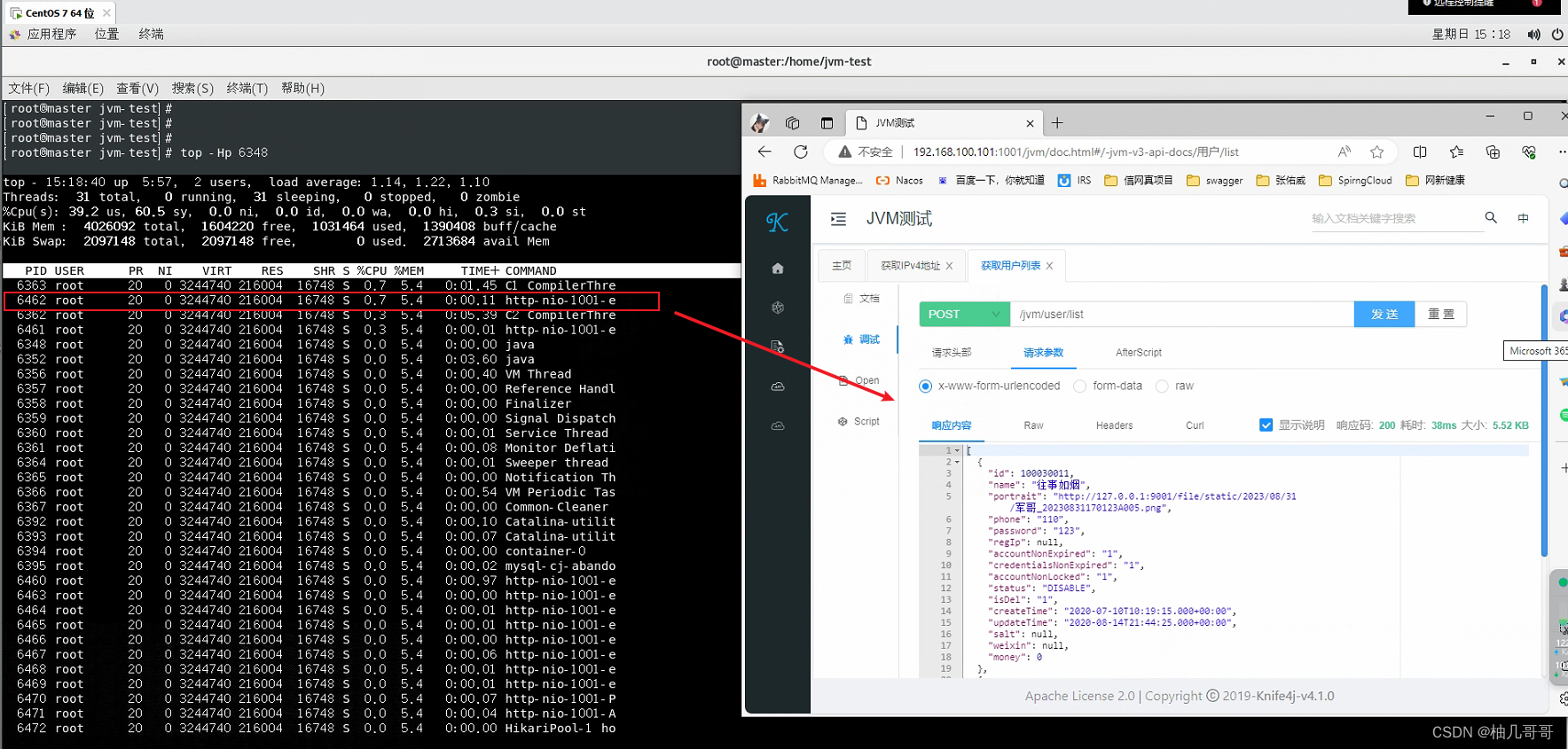Image resolution: width=1568 pixels, height=749 pixels.
Task: Select form-data radio button
Action: tap(1079, 386)
